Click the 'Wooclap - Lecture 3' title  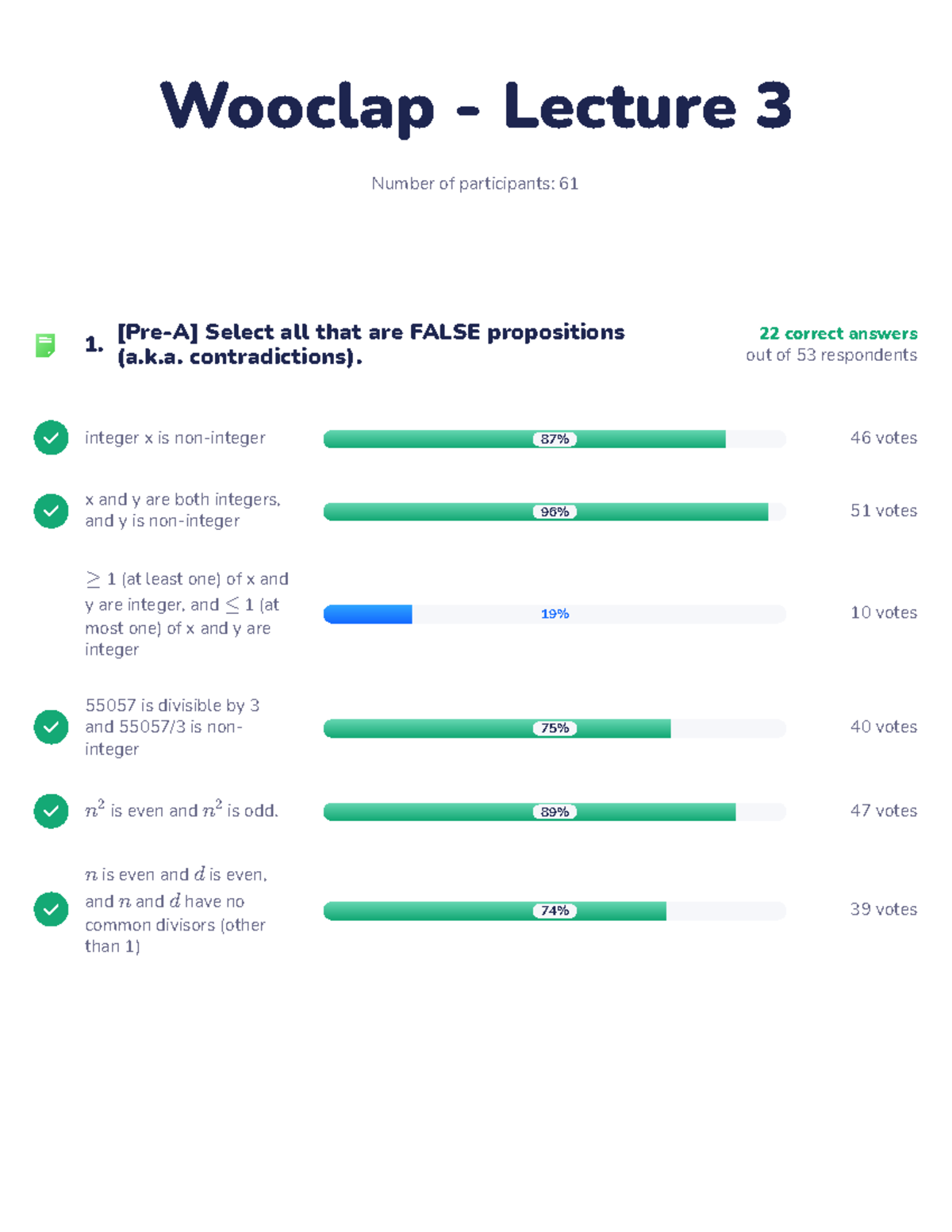click(x=476, y=106)
